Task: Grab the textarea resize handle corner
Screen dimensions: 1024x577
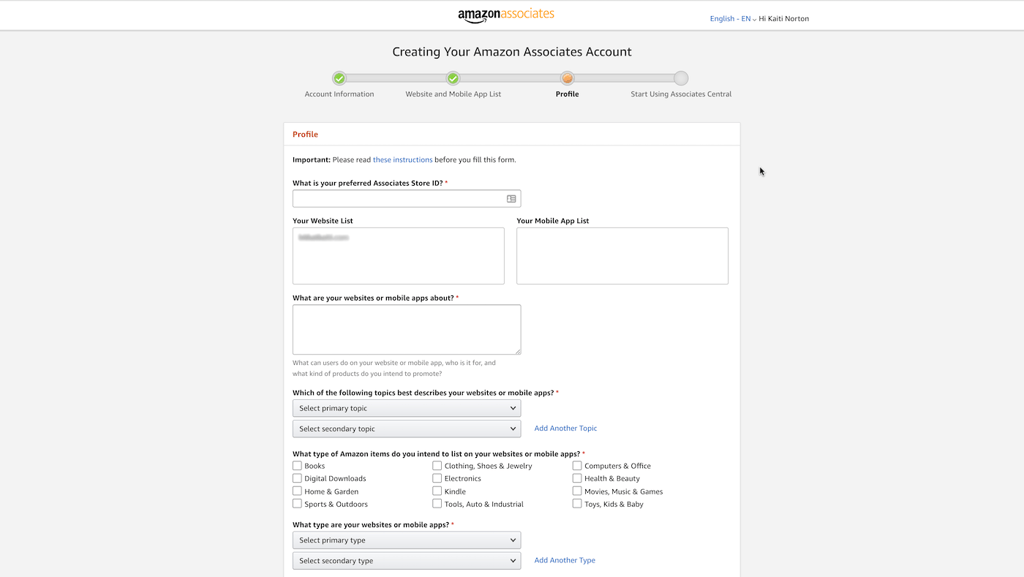Action: click(x=518, y=351)
